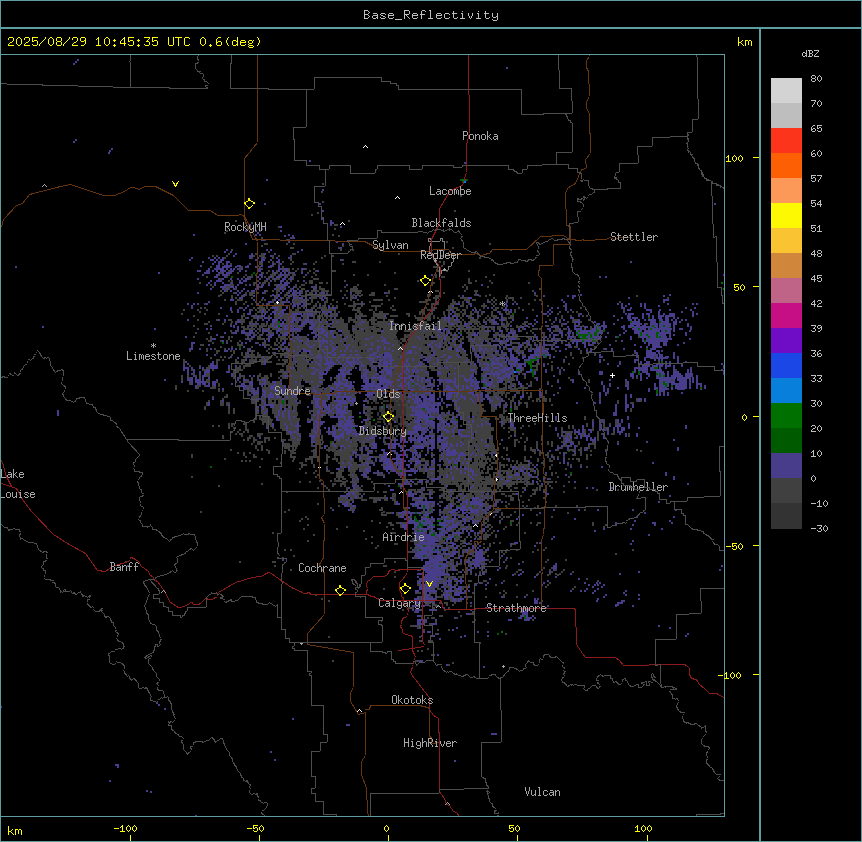
Task: Click the km unit label at the top right
Action: point(745,42)
